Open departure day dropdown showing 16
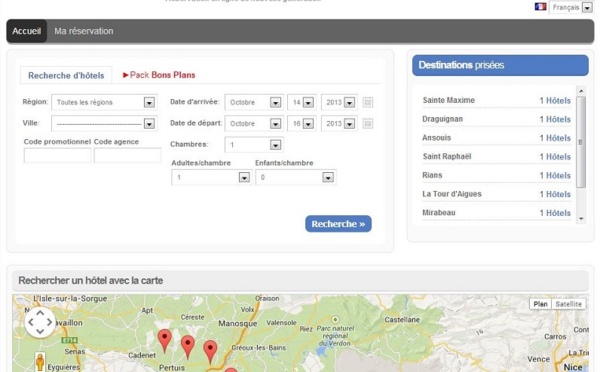The width and height of the screenshot is (600, 372). pyautogui.click(x=302, y=123)
